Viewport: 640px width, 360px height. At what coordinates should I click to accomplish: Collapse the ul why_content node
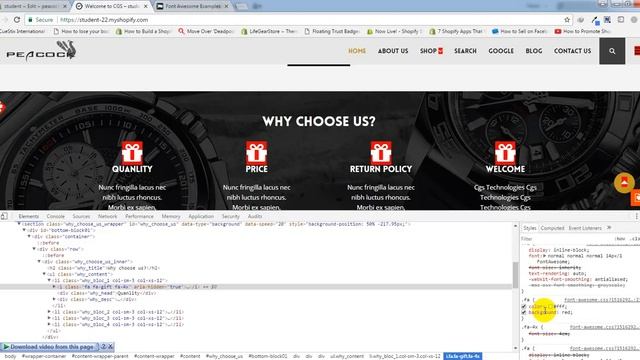44,274
